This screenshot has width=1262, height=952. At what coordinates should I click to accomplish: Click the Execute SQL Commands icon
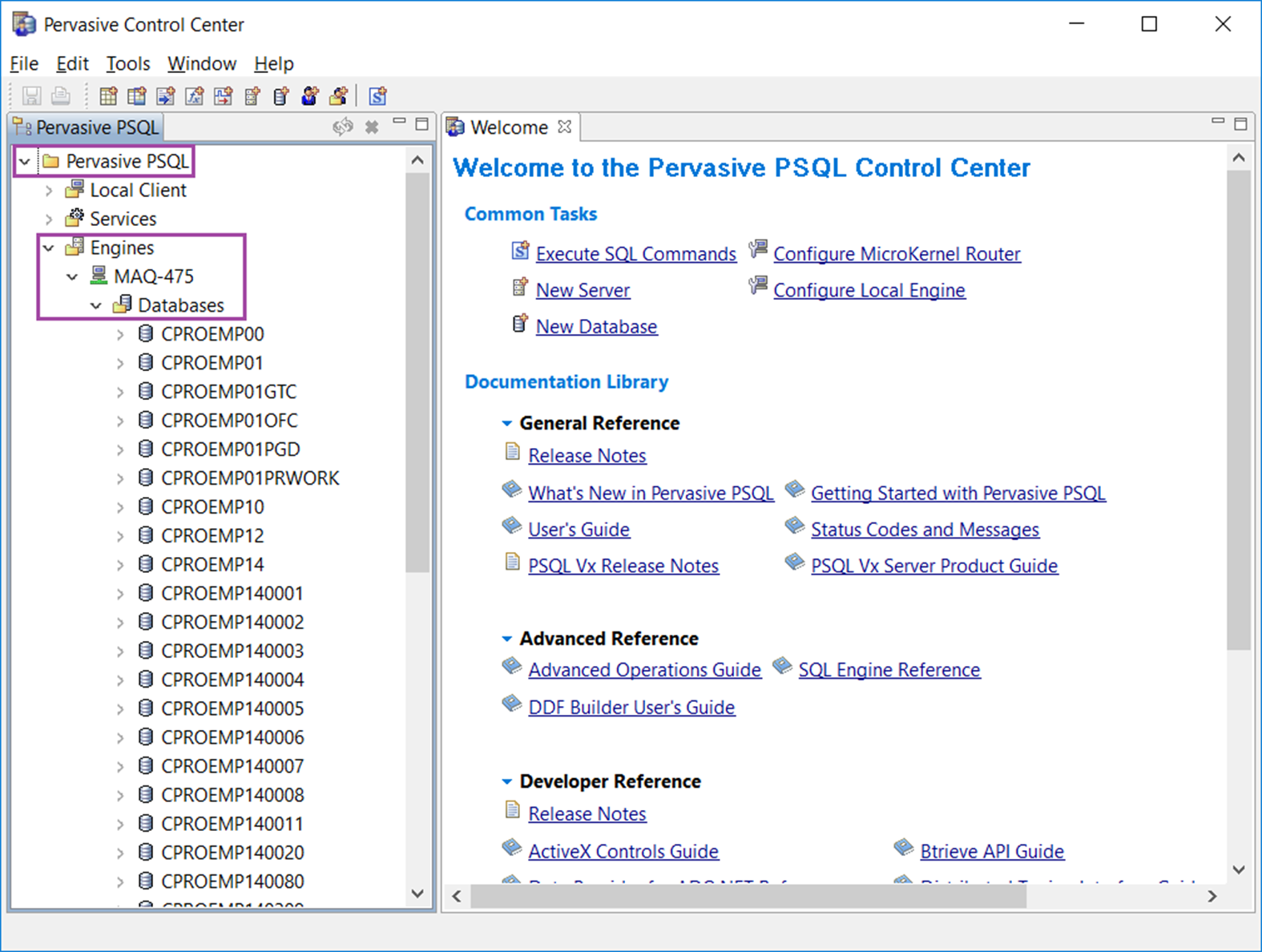click(x=521, y=251)
